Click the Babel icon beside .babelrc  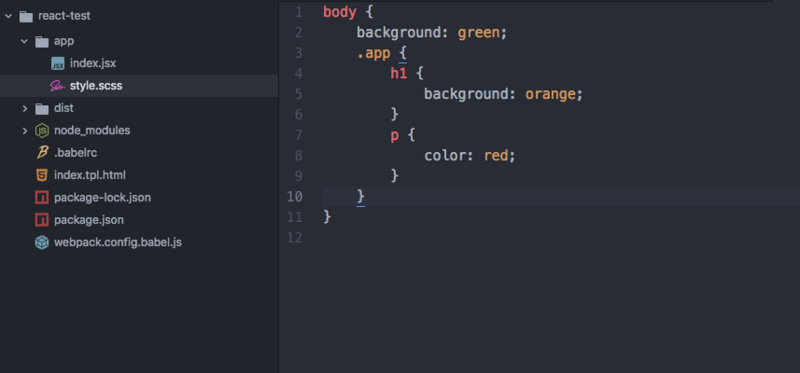pyautogui.click(x=42, y=153)
